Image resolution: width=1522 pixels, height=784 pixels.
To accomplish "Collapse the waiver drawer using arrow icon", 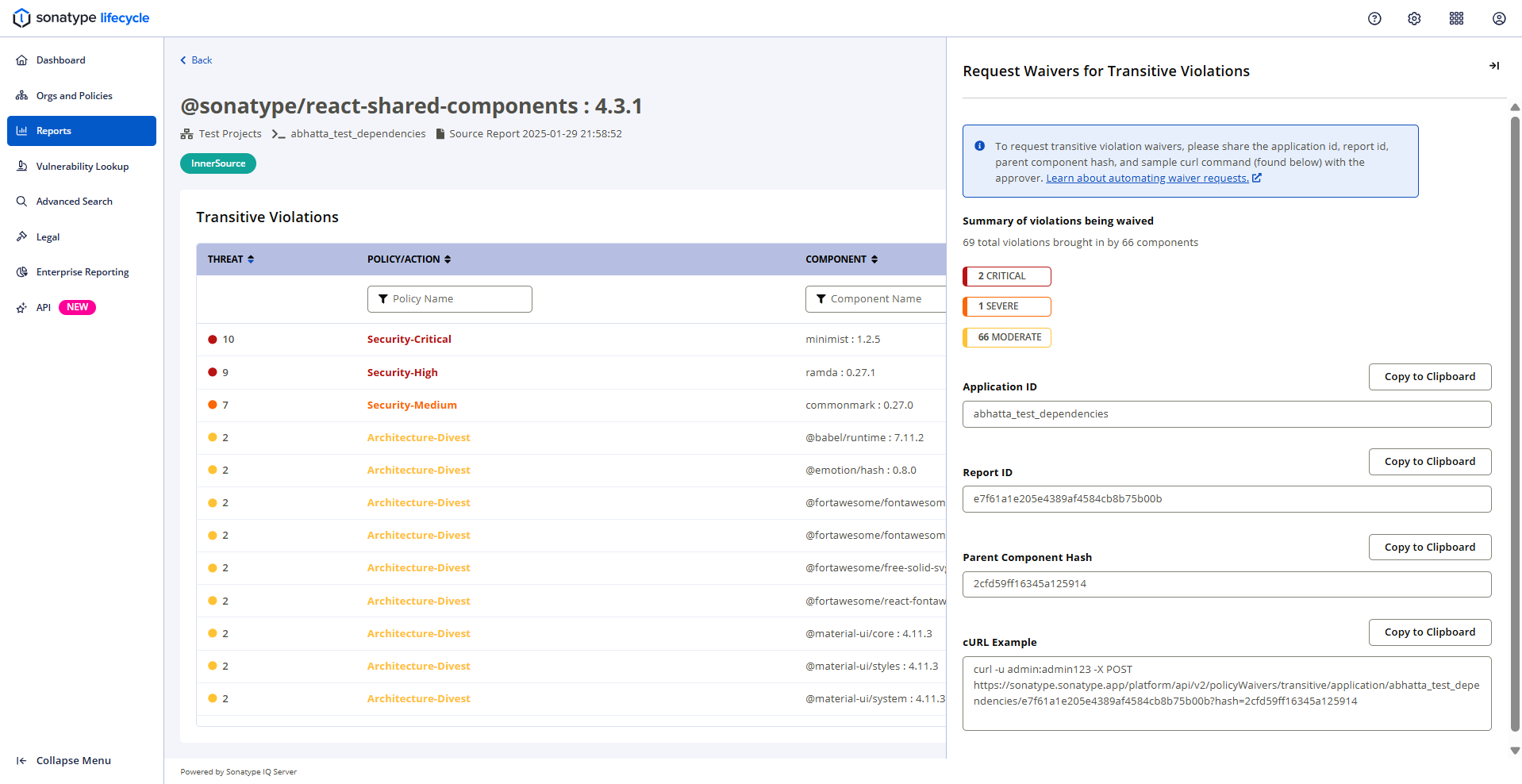I will coord(1493,66).
